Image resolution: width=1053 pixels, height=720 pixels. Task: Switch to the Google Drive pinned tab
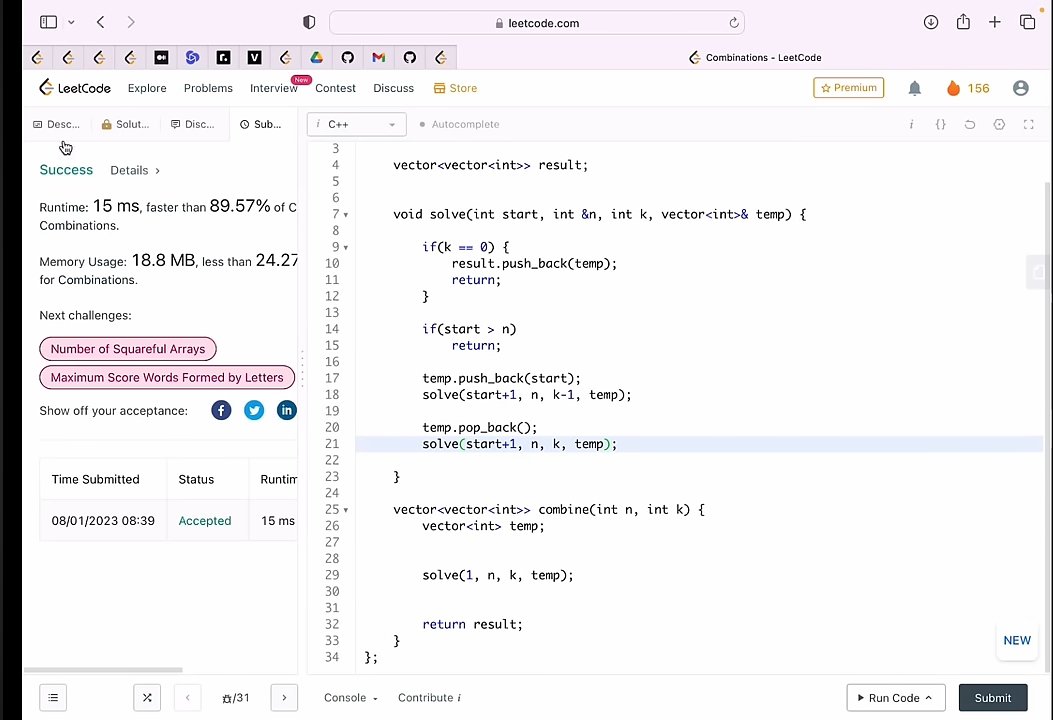tap(316, 58)
